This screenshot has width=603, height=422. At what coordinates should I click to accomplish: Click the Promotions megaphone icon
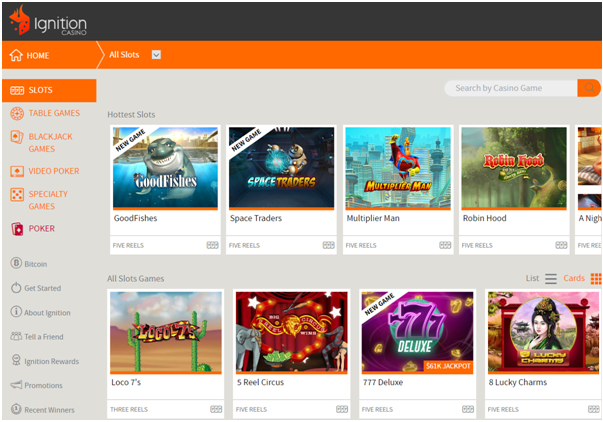coord(16,385)
